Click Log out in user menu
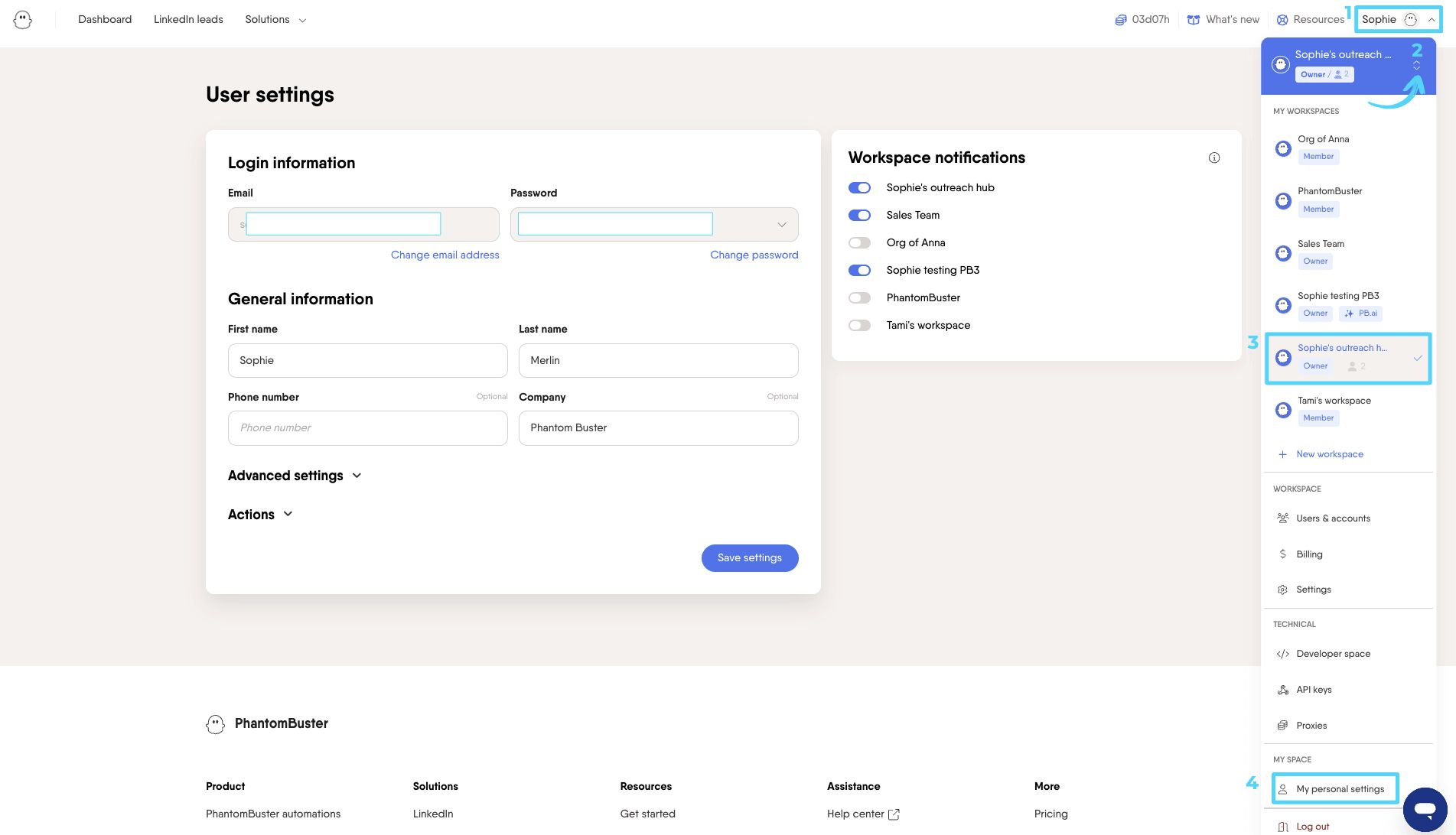 1312,827
